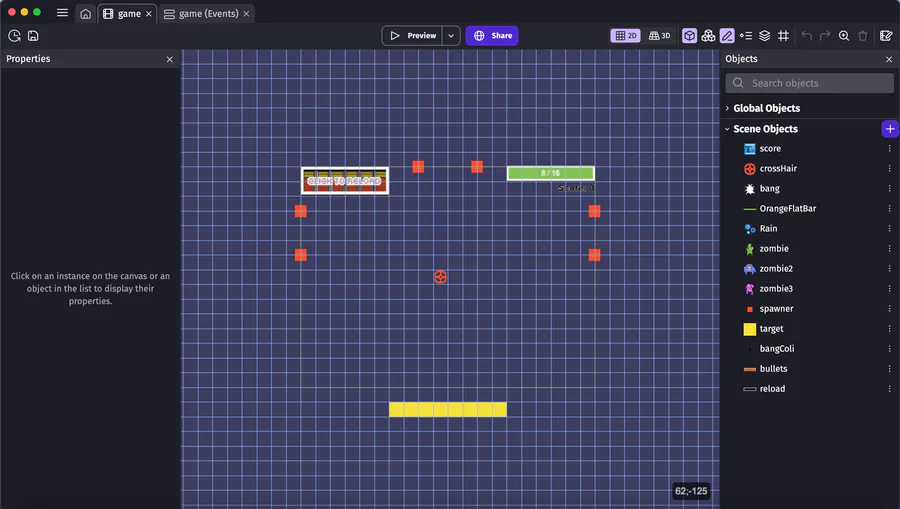Select the Score text instance on canvas
900x509 pixels.
click(576, 188)
